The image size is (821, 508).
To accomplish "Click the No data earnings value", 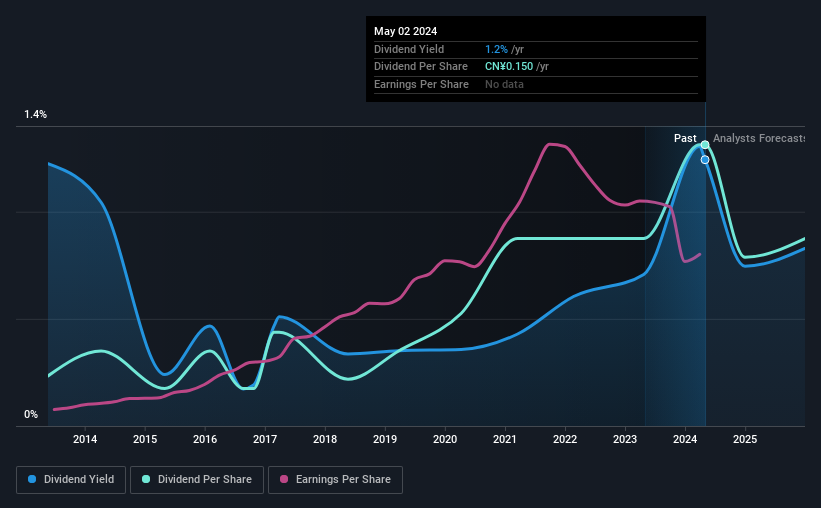I will (x=504, y=84).
